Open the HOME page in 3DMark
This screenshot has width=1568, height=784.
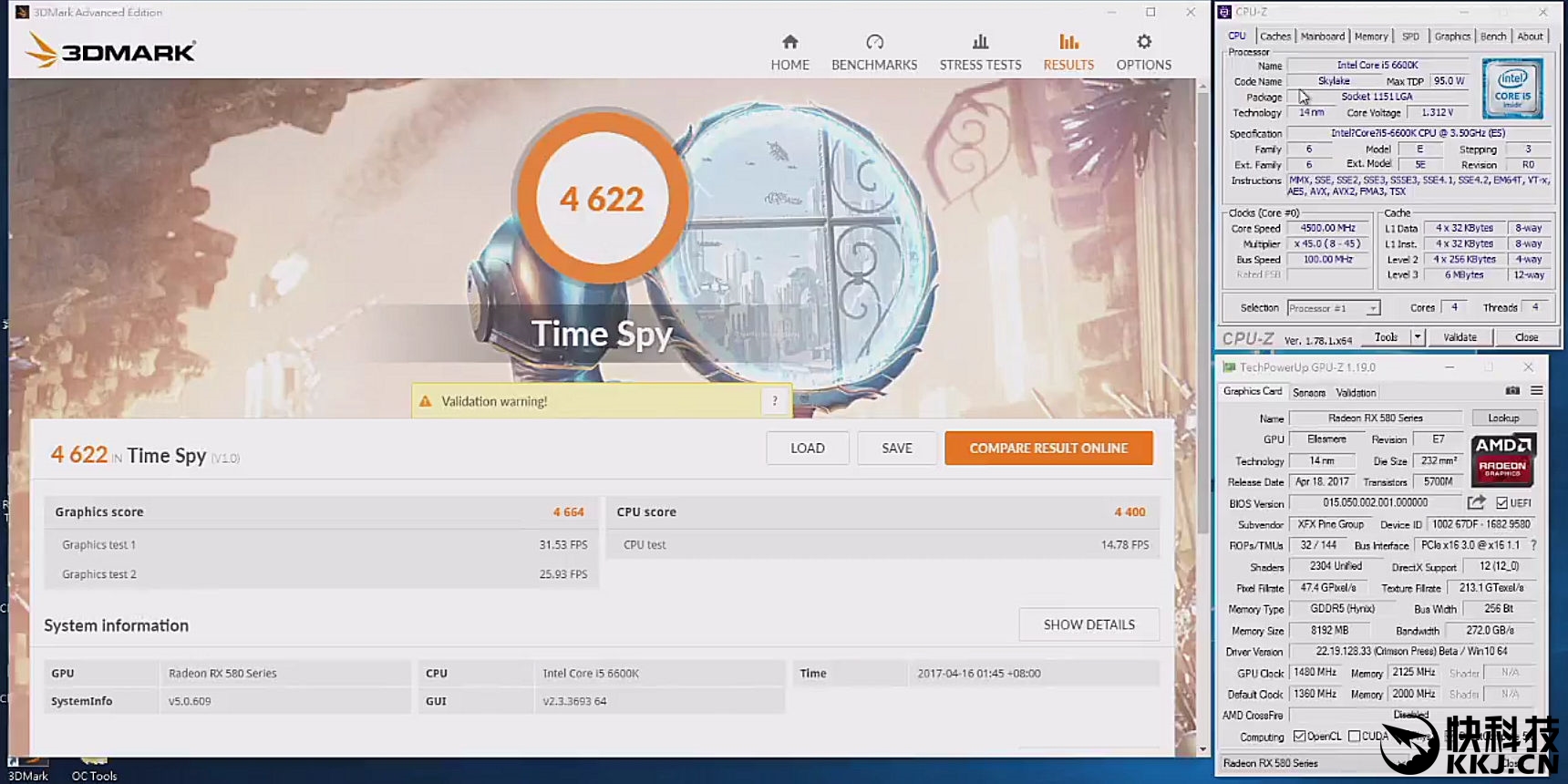(x=789, y=53)
